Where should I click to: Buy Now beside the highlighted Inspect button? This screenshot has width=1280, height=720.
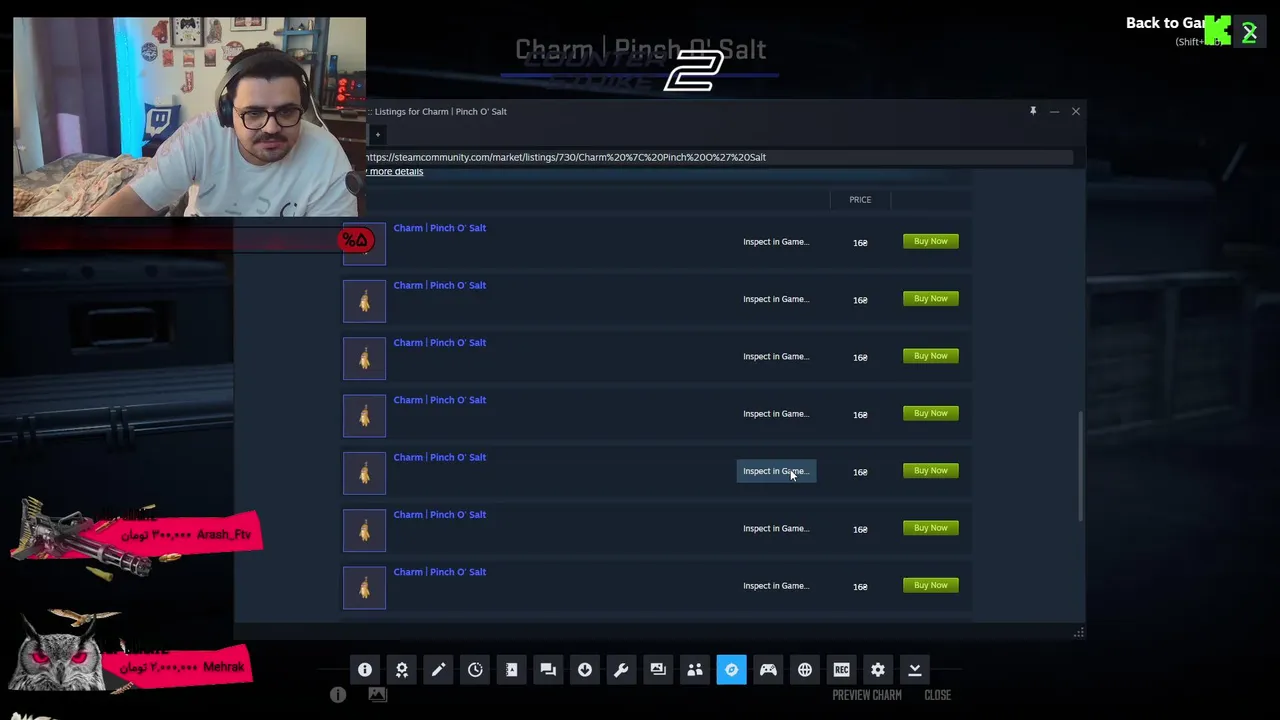931,471
